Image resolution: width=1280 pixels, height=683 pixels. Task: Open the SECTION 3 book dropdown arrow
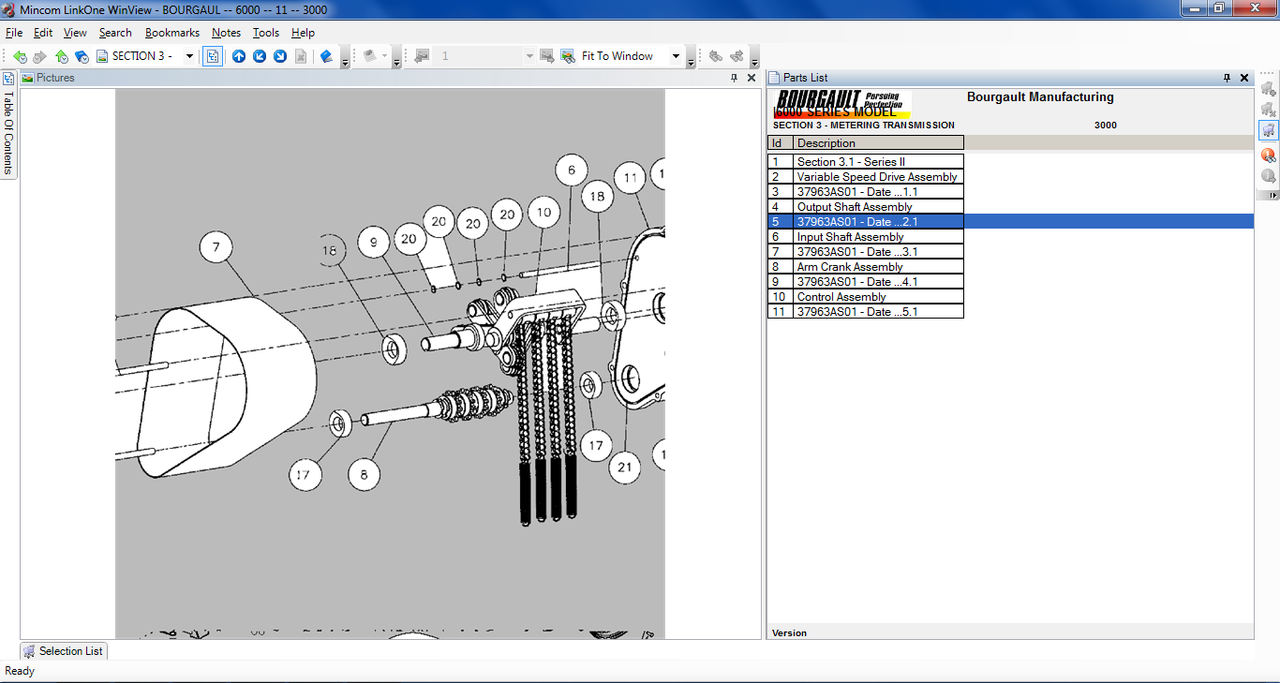click(190, 57)
